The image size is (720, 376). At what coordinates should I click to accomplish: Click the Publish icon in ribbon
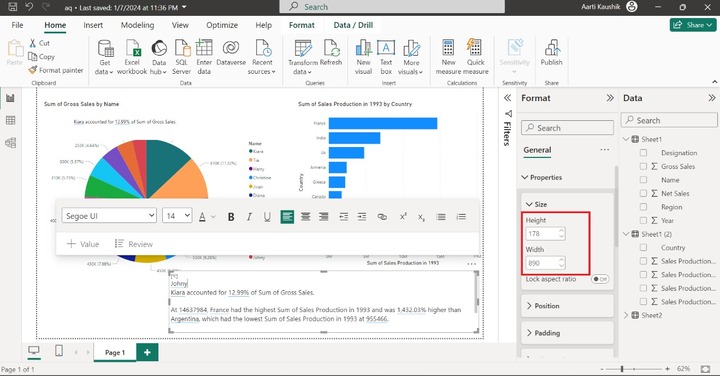(551, 53)
